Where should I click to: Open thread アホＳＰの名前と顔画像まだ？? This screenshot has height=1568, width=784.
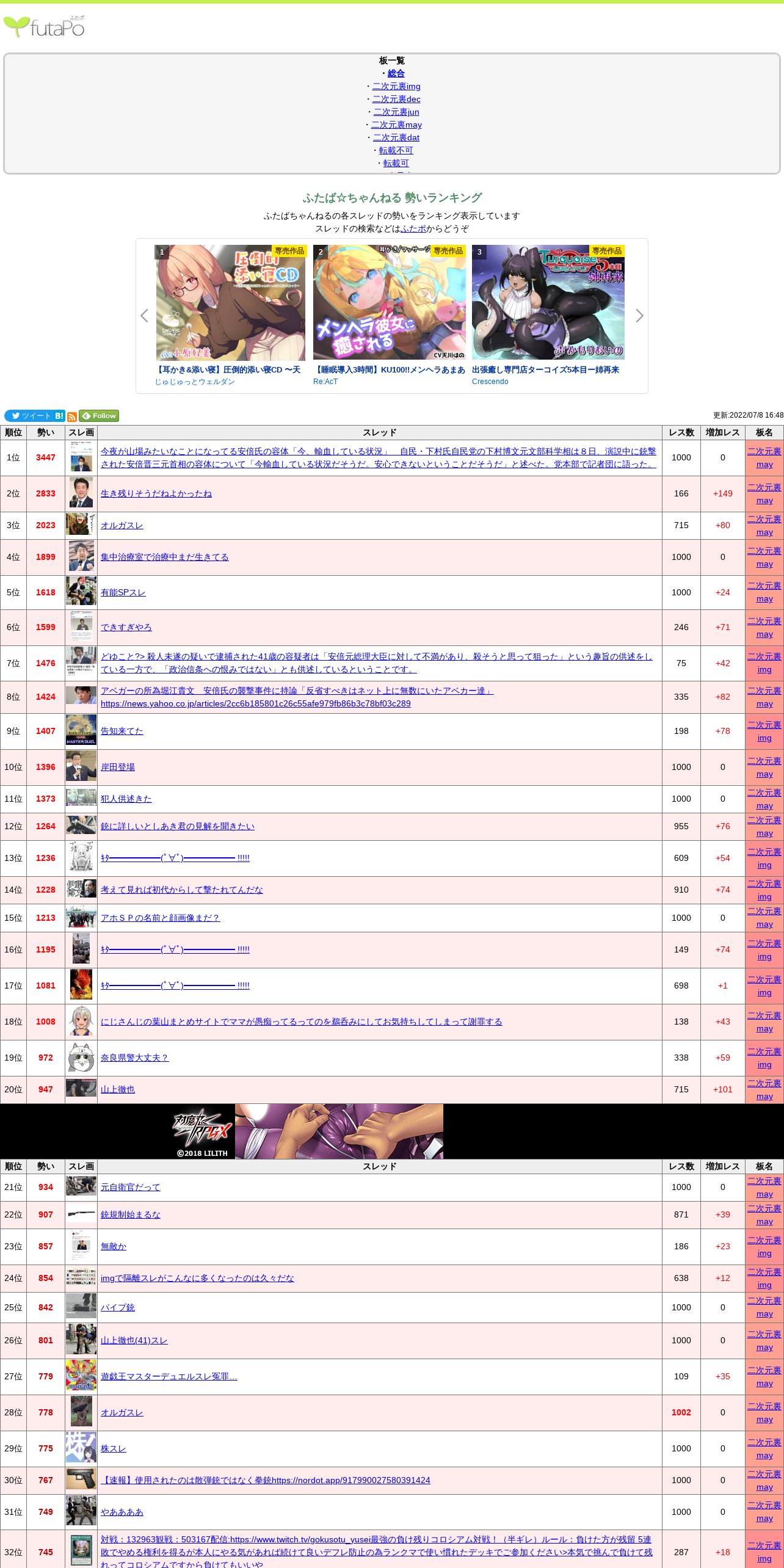click(x=161, y=918)
